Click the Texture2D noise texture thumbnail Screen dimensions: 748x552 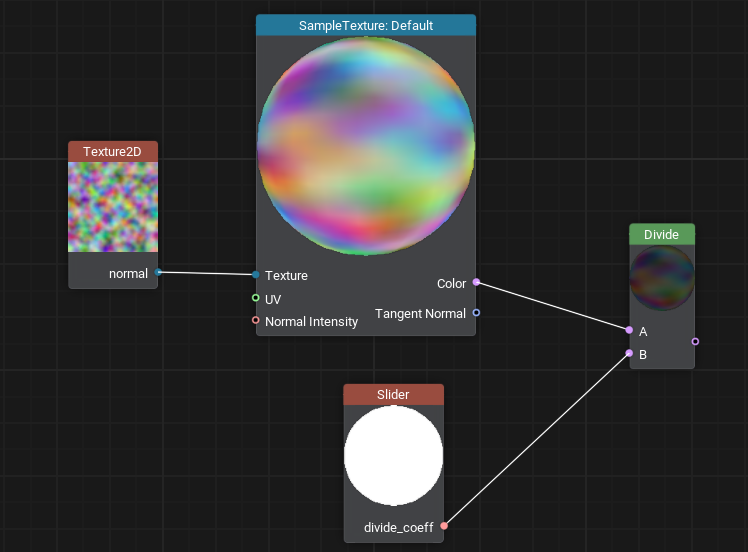[x=113, y=207]
